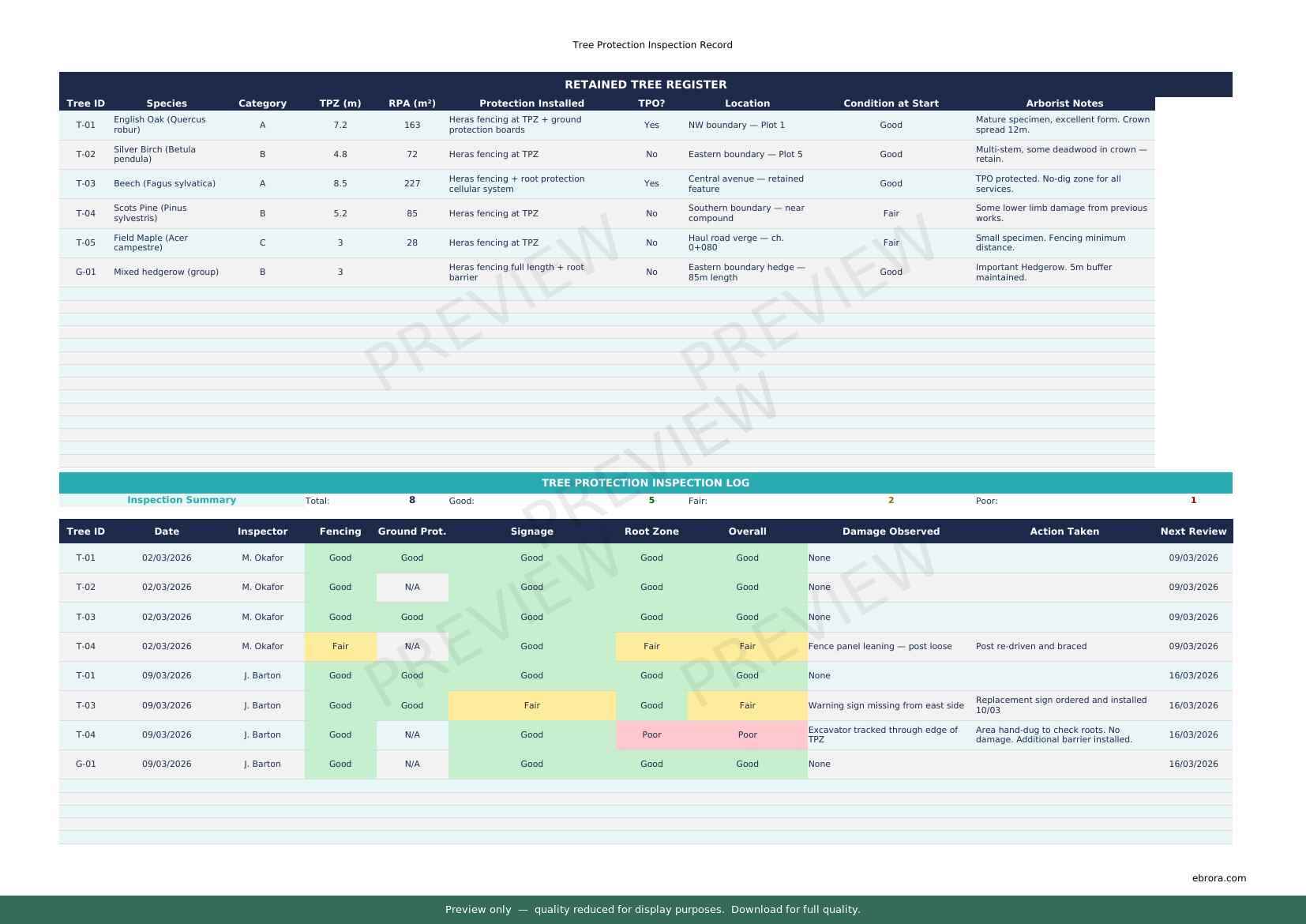Click the yellow Fair Signage cell

tap(531, 705)
